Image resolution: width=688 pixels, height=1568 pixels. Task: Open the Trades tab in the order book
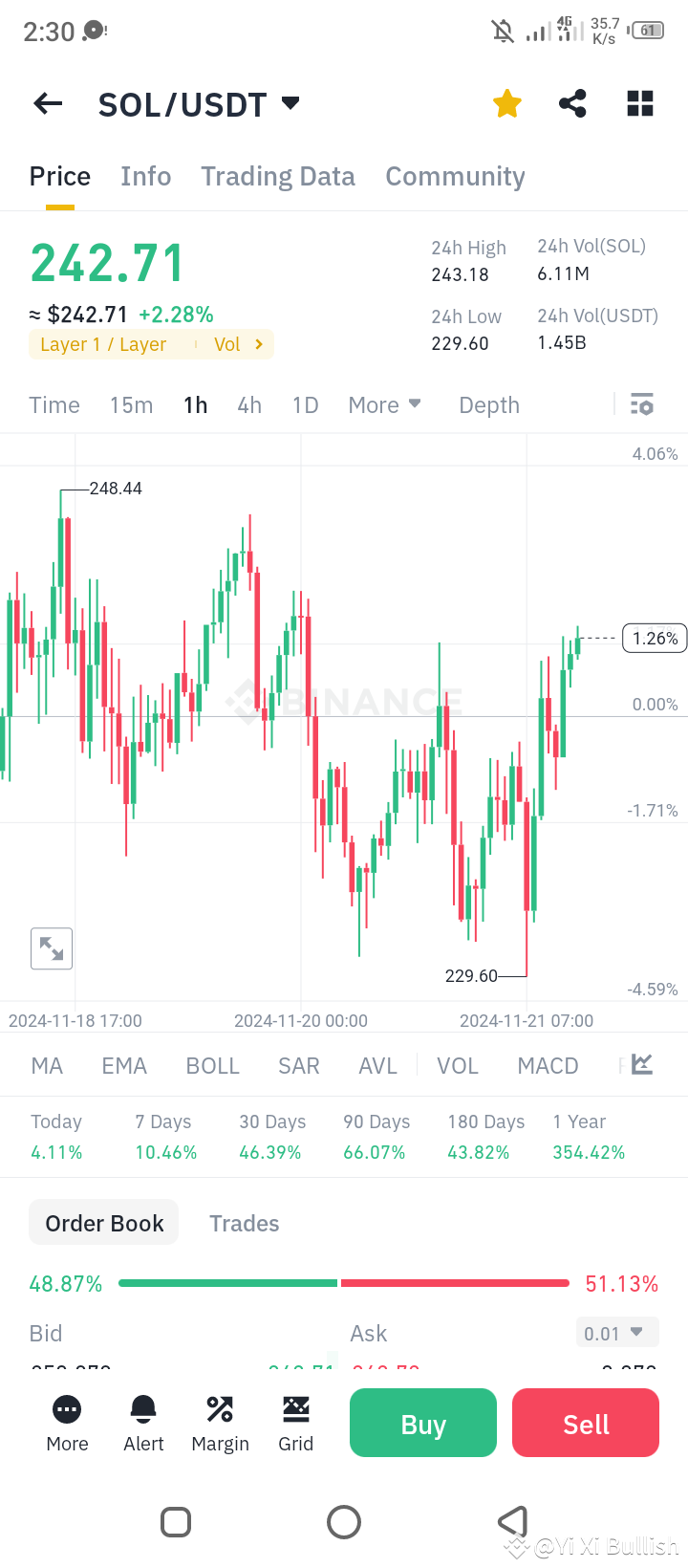pyautogui.click(x=244, y=1223)
